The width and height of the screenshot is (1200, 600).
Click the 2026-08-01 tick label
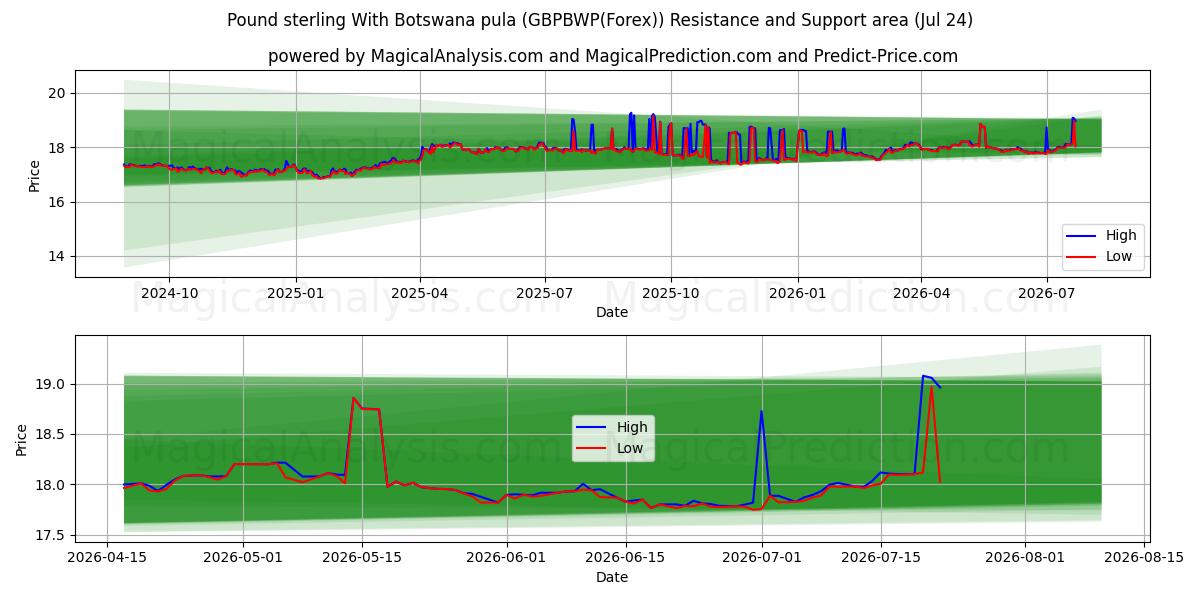point(1024,557)
